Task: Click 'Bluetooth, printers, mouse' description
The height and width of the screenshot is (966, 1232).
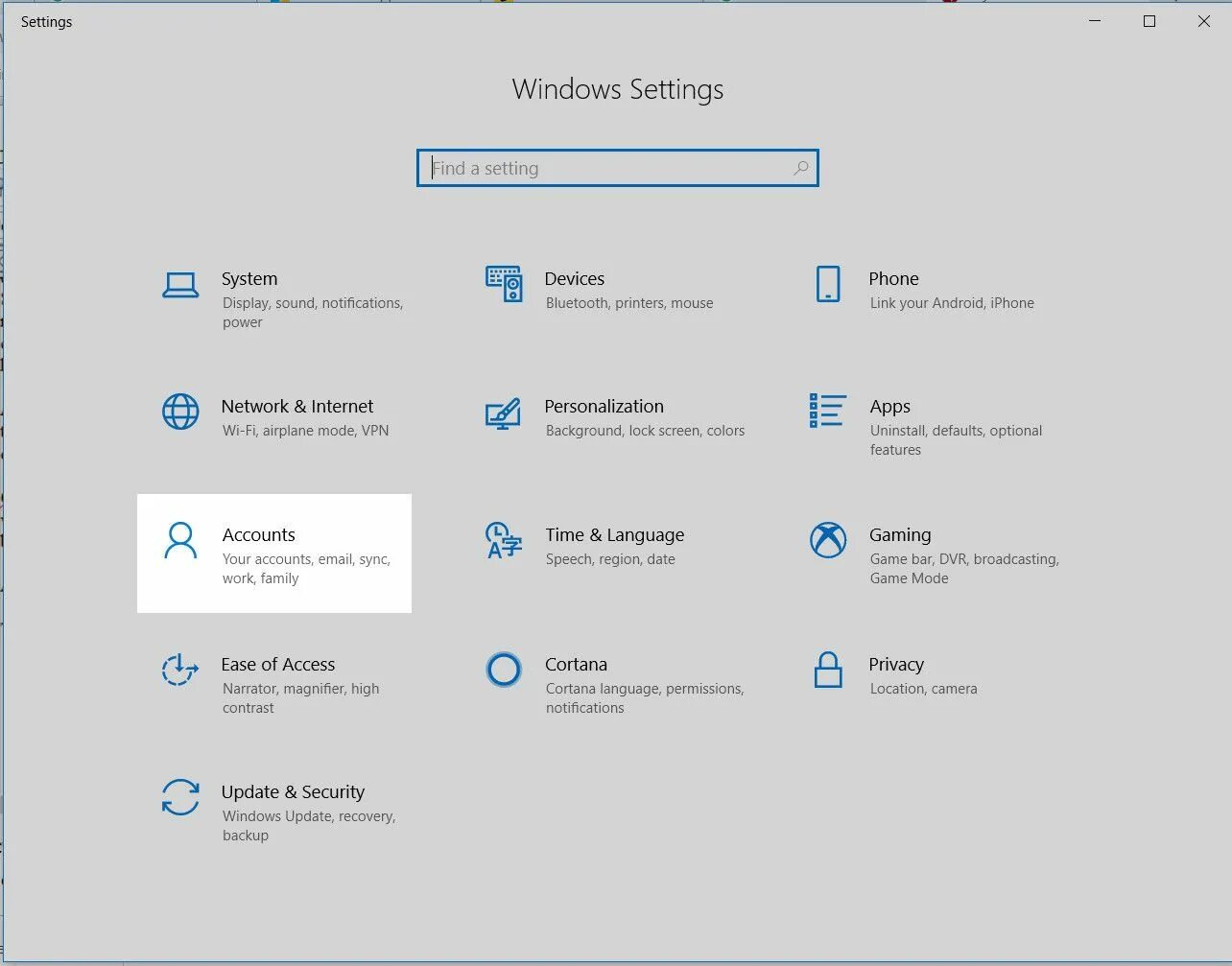Action: (629, 303)
